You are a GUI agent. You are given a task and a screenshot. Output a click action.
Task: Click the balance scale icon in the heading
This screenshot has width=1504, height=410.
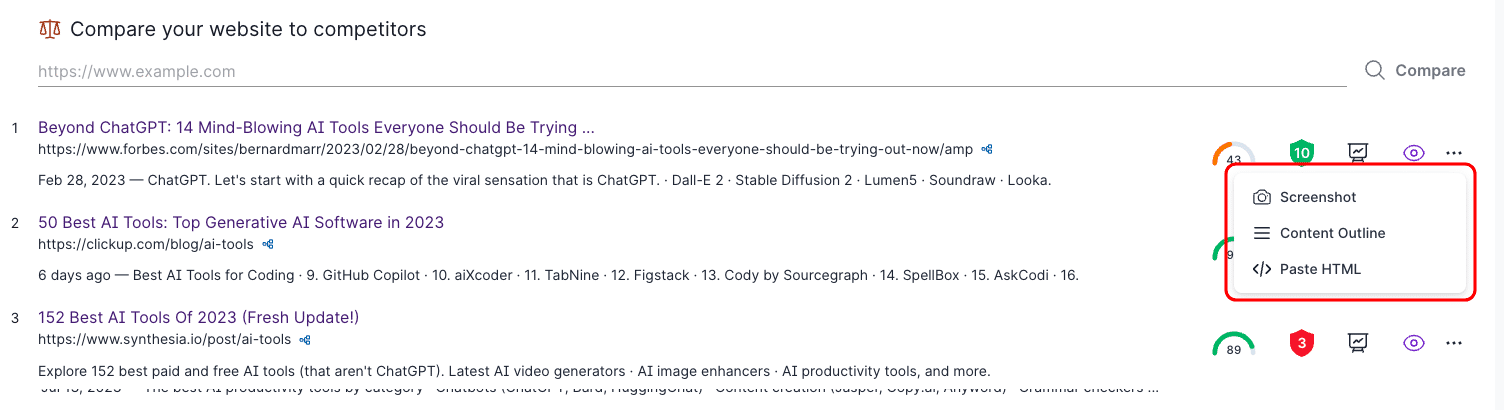pyautogui.click(x=49, y=29)
